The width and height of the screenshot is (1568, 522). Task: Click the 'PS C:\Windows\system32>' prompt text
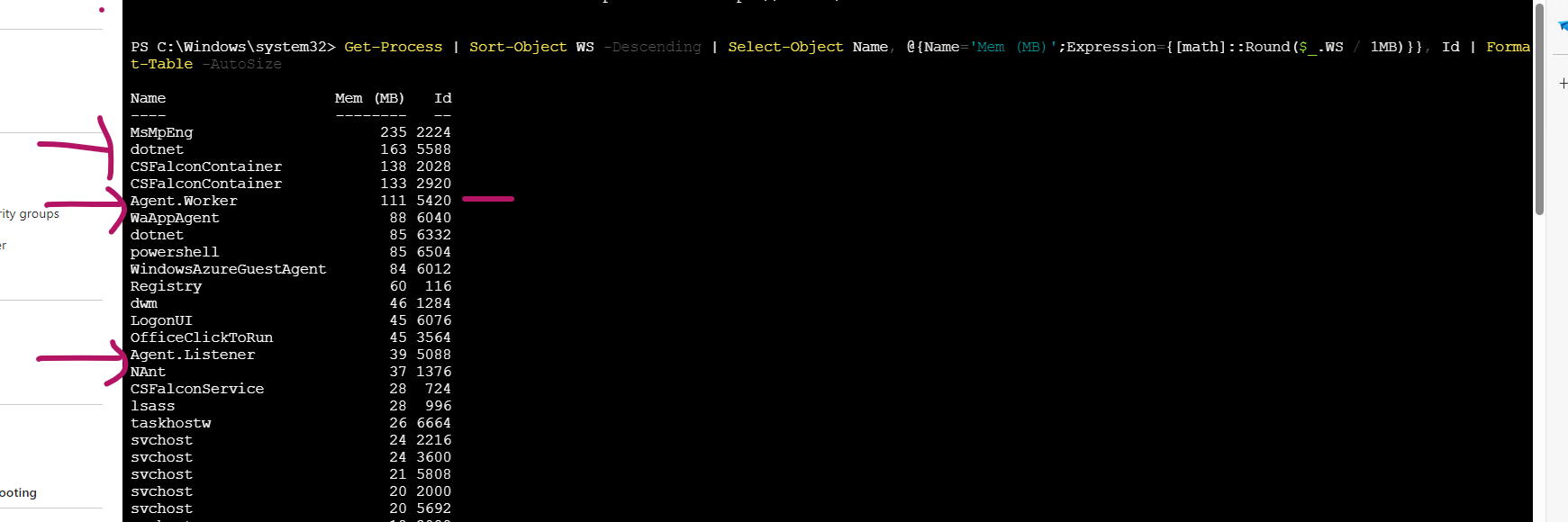click(232, 47)
